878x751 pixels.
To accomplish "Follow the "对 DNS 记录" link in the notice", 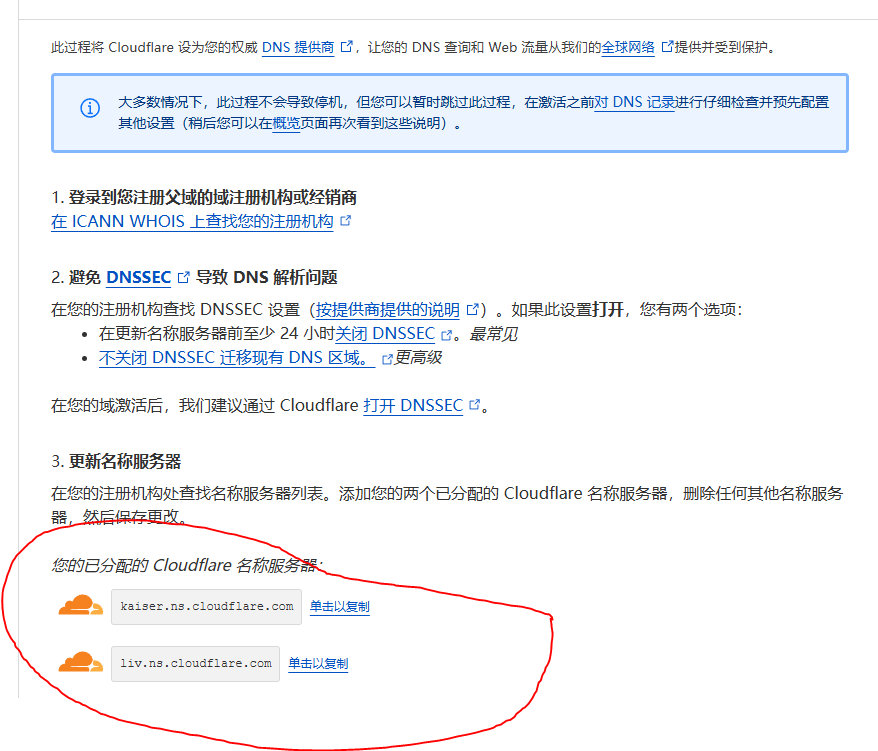I will point(635,102).
